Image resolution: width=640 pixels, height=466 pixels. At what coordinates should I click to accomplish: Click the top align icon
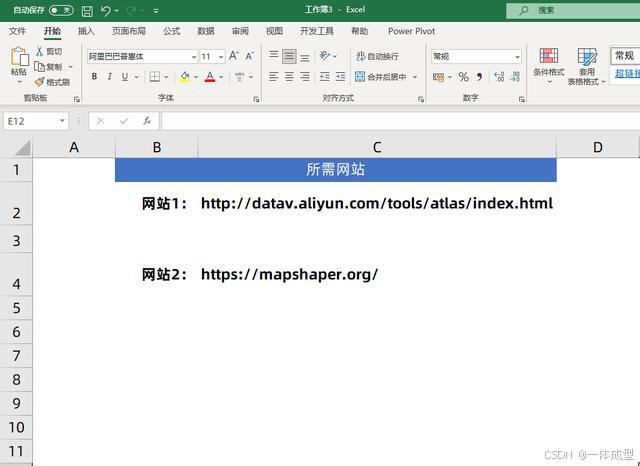[273, 56]
